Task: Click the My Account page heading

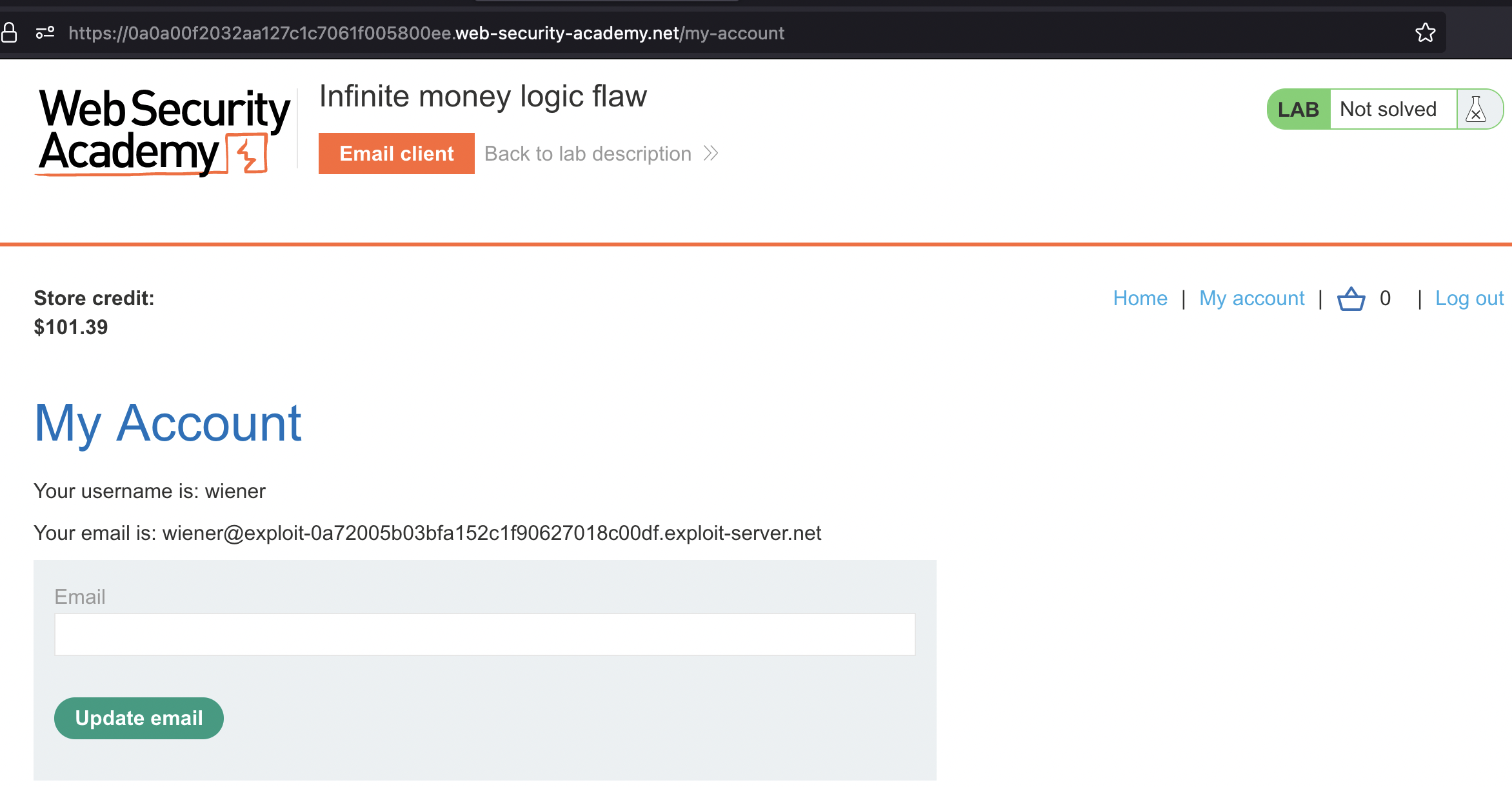Action: (x=168, y=423)
